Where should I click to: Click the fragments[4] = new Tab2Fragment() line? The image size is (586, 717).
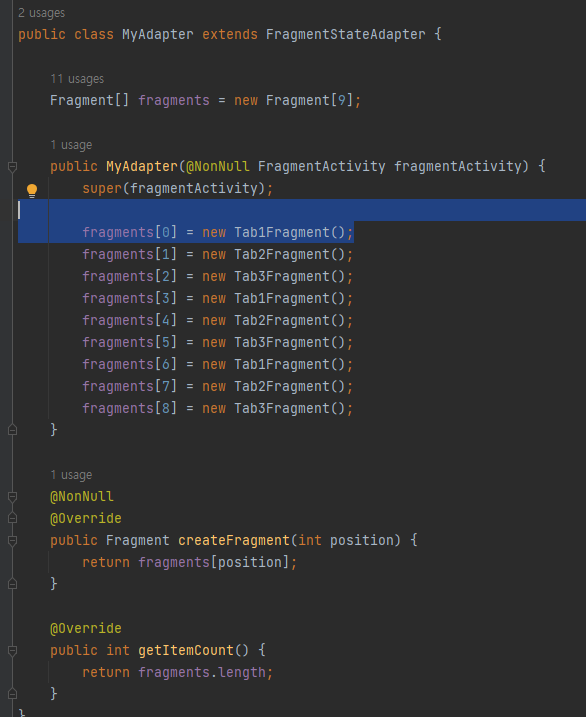pyautogui.click(x=218, y=320)
